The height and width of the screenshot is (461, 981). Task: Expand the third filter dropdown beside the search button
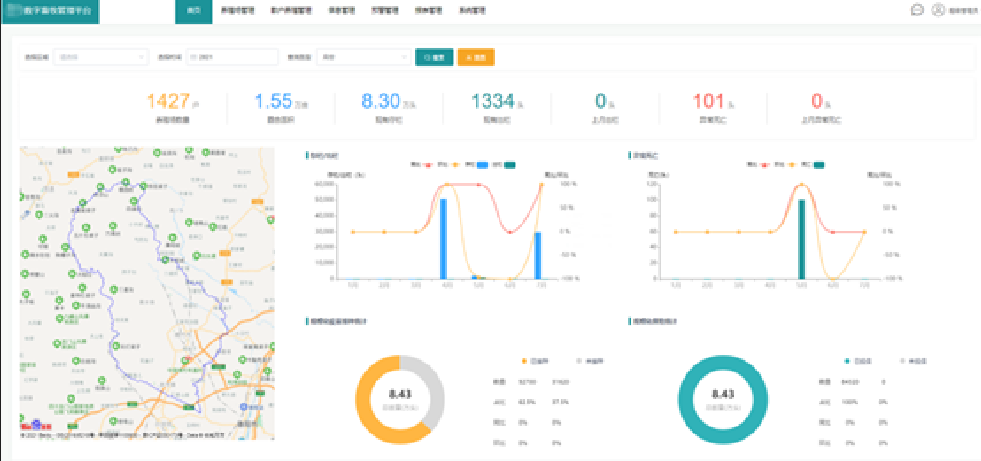pos(363,57)
